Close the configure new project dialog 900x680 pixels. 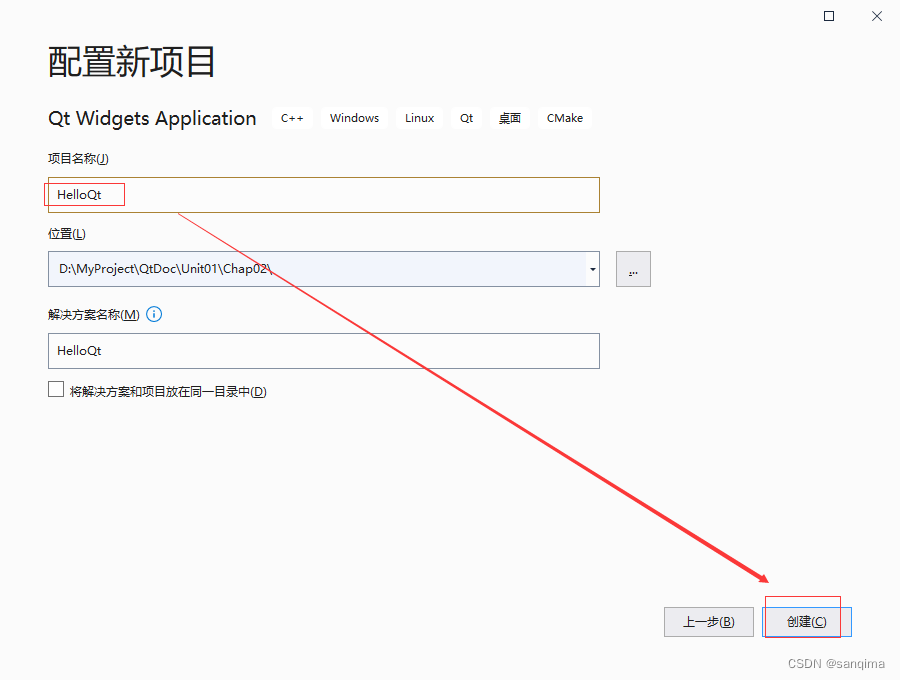click(876, 16)
